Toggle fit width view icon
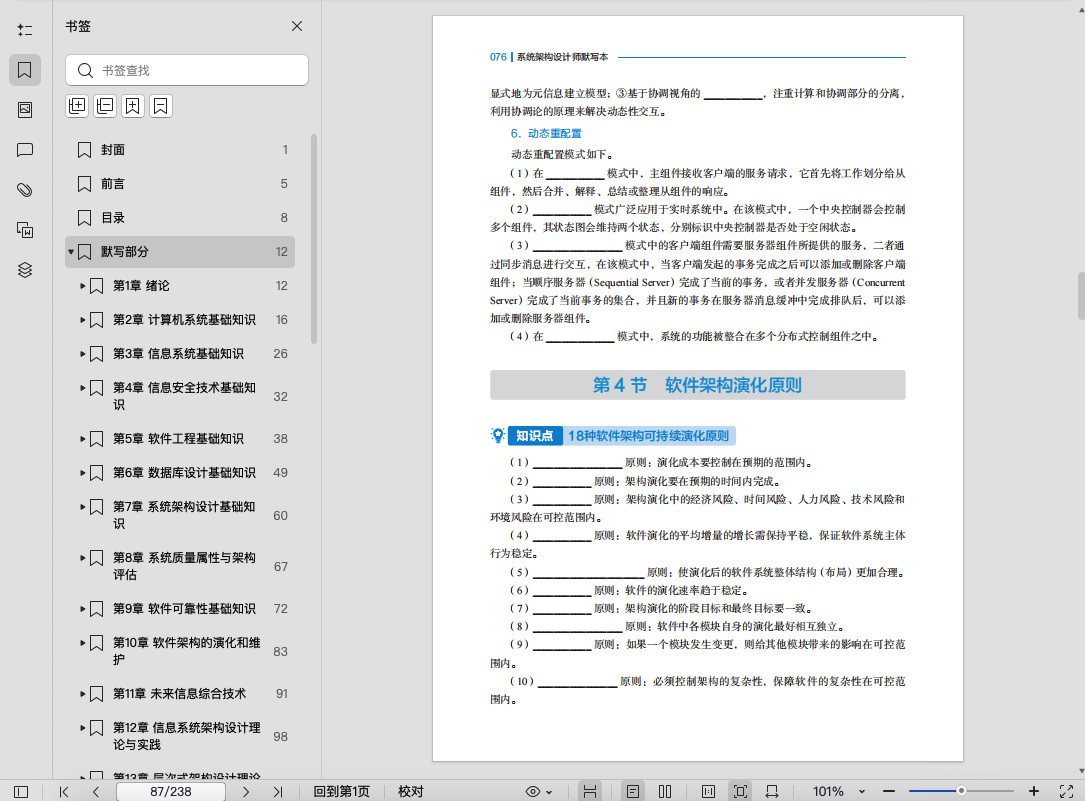Screen dimensions: 1085x801 590,791
